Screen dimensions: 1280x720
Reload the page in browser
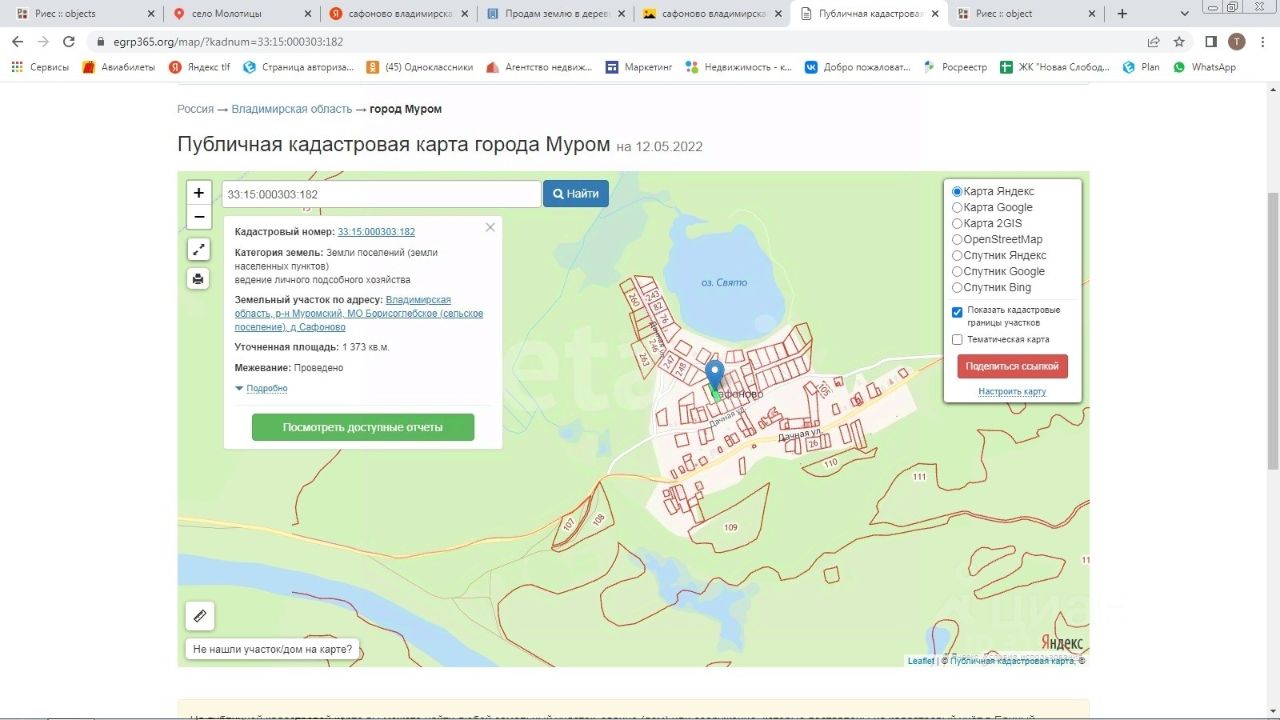[x=69, y=42]
